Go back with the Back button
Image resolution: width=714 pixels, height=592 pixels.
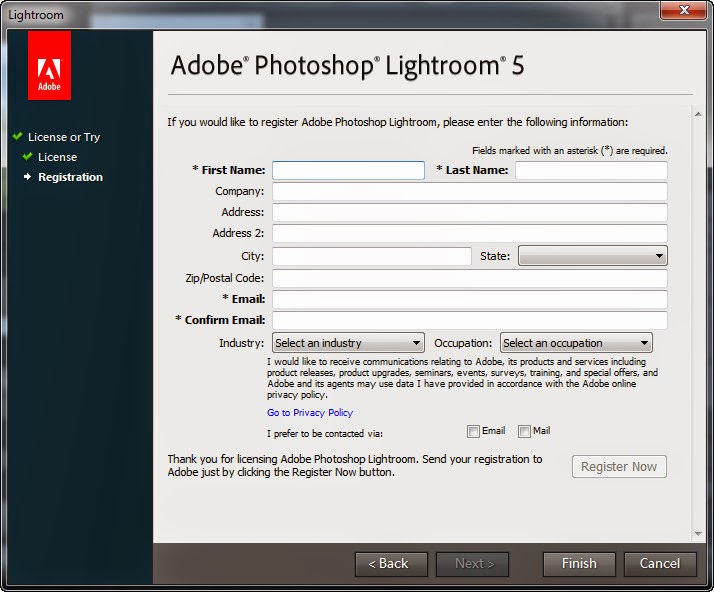[x=391, y=564]
